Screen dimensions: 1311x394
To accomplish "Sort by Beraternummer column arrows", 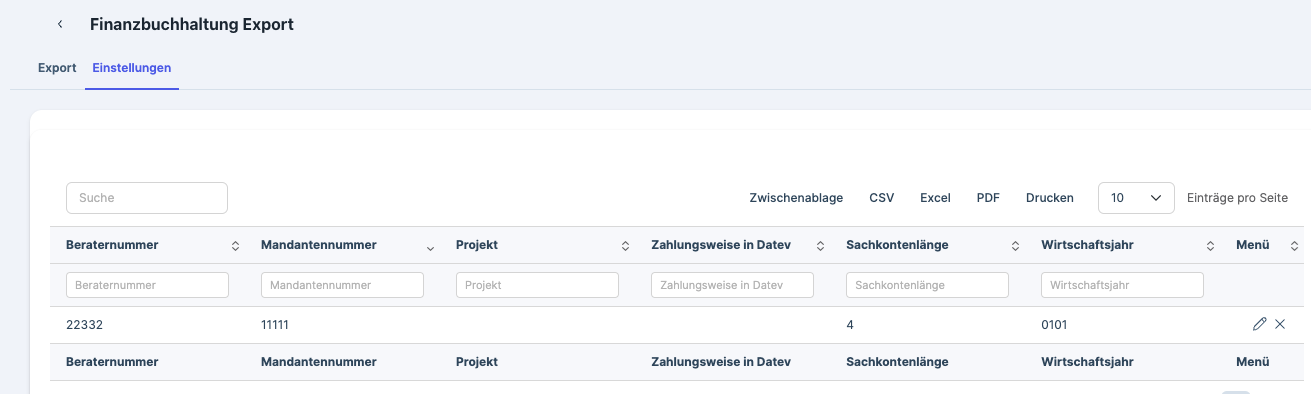I will tap(235, 246).
